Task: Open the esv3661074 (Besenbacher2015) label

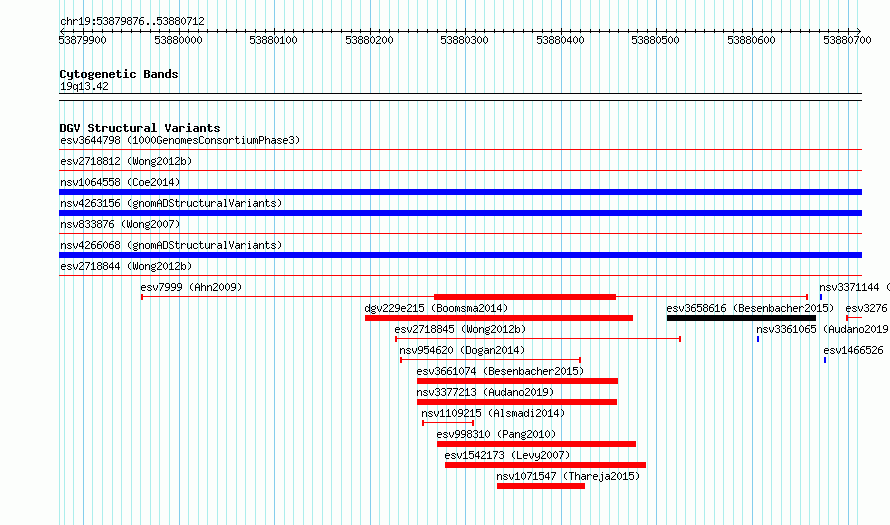Action: point(500,371)
